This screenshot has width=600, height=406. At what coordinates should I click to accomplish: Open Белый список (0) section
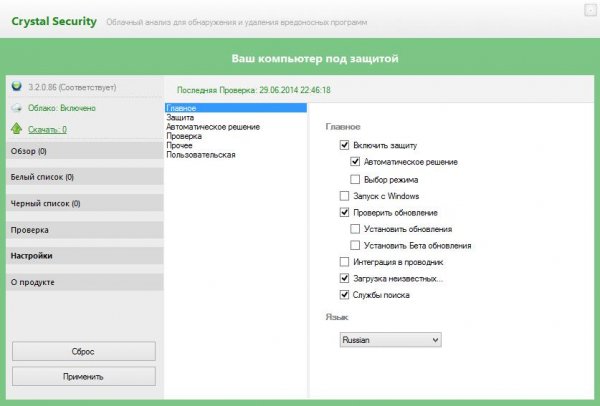click(85, 177)
